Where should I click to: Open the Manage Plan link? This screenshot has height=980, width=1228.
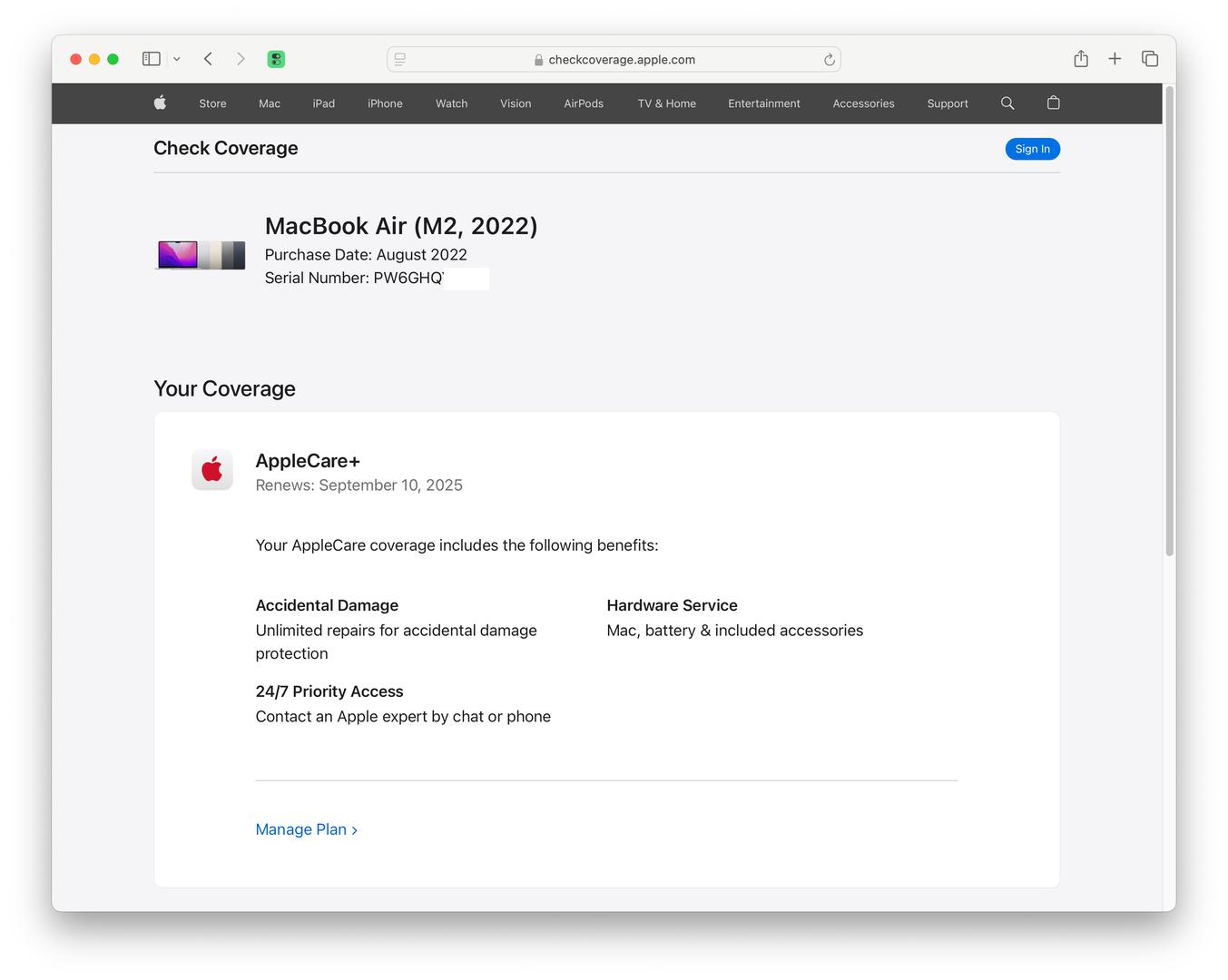(307, 829)
